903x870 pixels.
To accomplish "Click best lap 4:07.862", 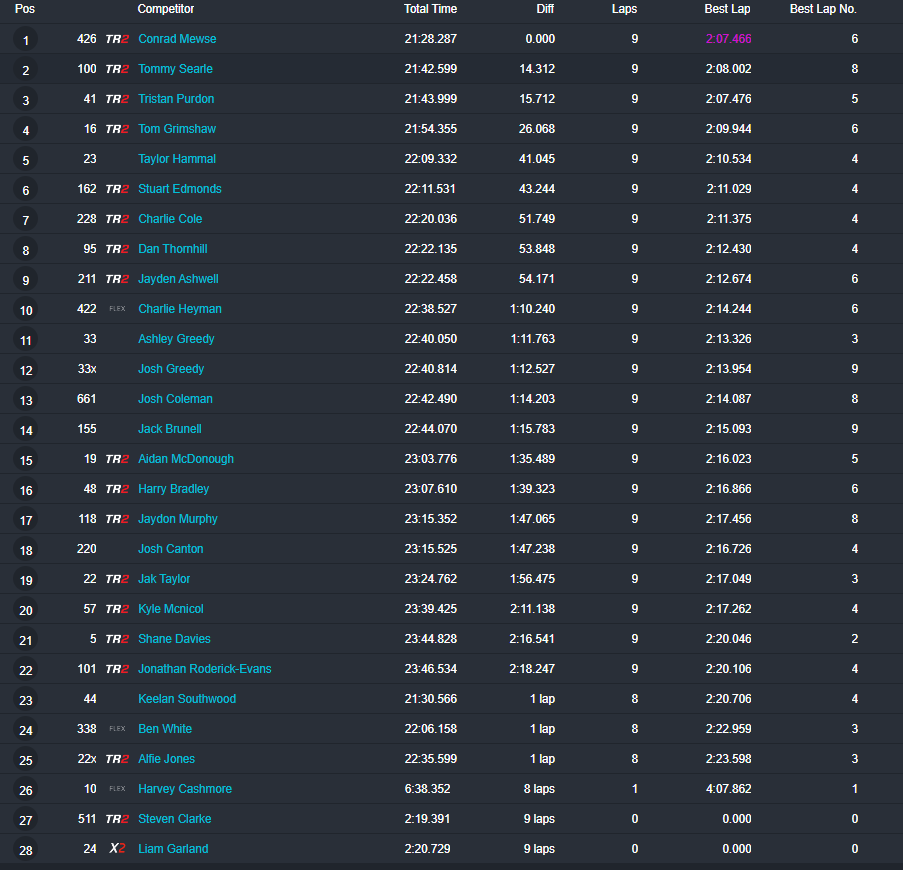I will point(729,789).
